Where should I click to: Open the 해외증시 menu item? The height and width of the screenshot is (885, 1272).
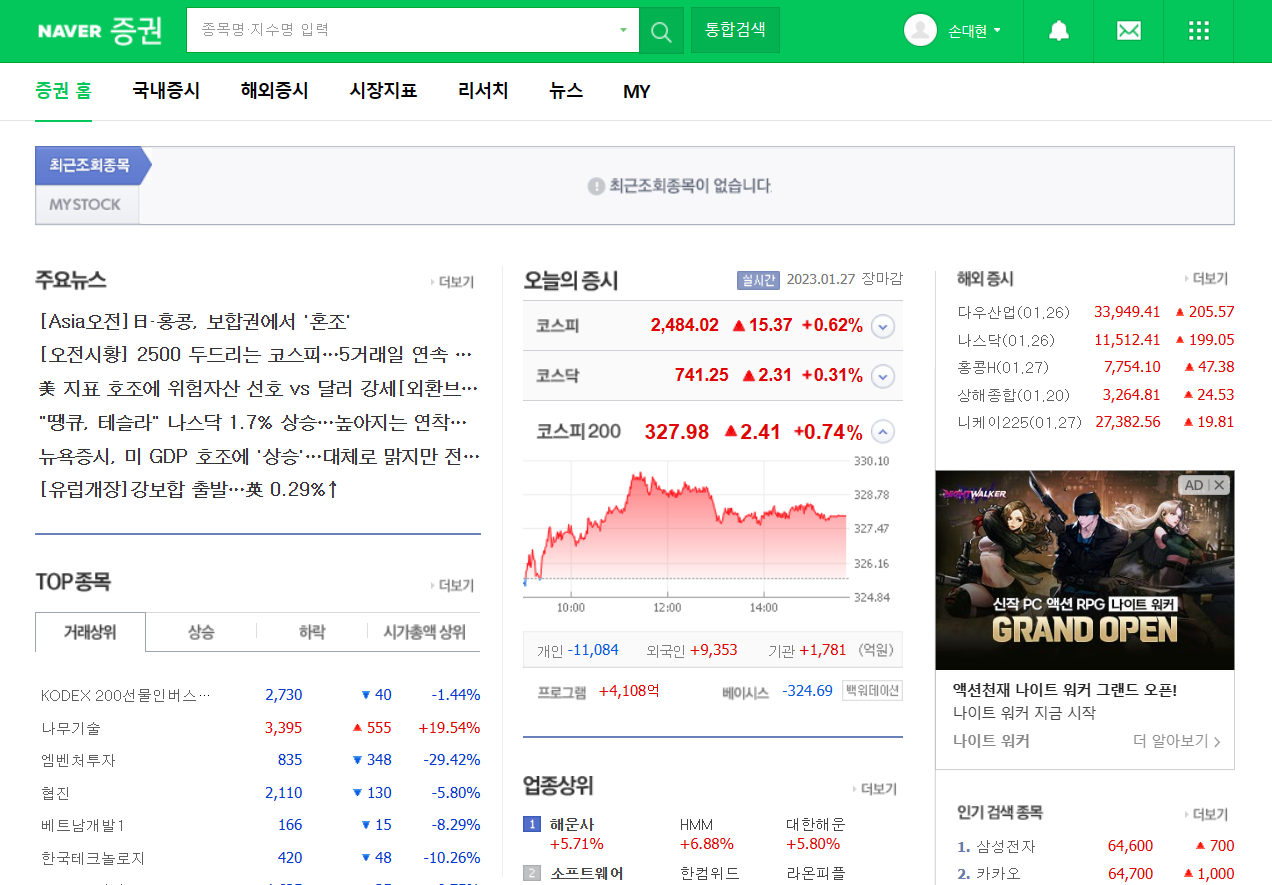[x=274, y=91]
